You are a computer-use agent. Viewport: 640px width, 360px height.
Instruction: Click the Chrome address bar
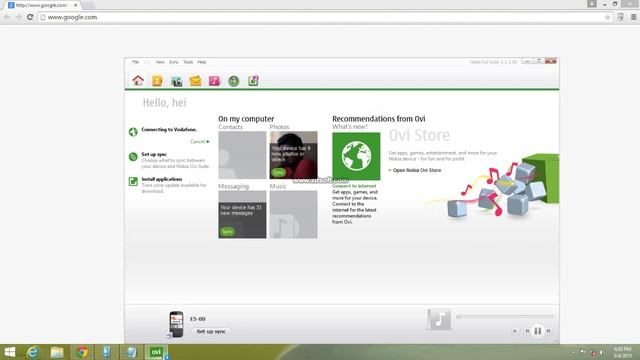(x=325, y=17)
